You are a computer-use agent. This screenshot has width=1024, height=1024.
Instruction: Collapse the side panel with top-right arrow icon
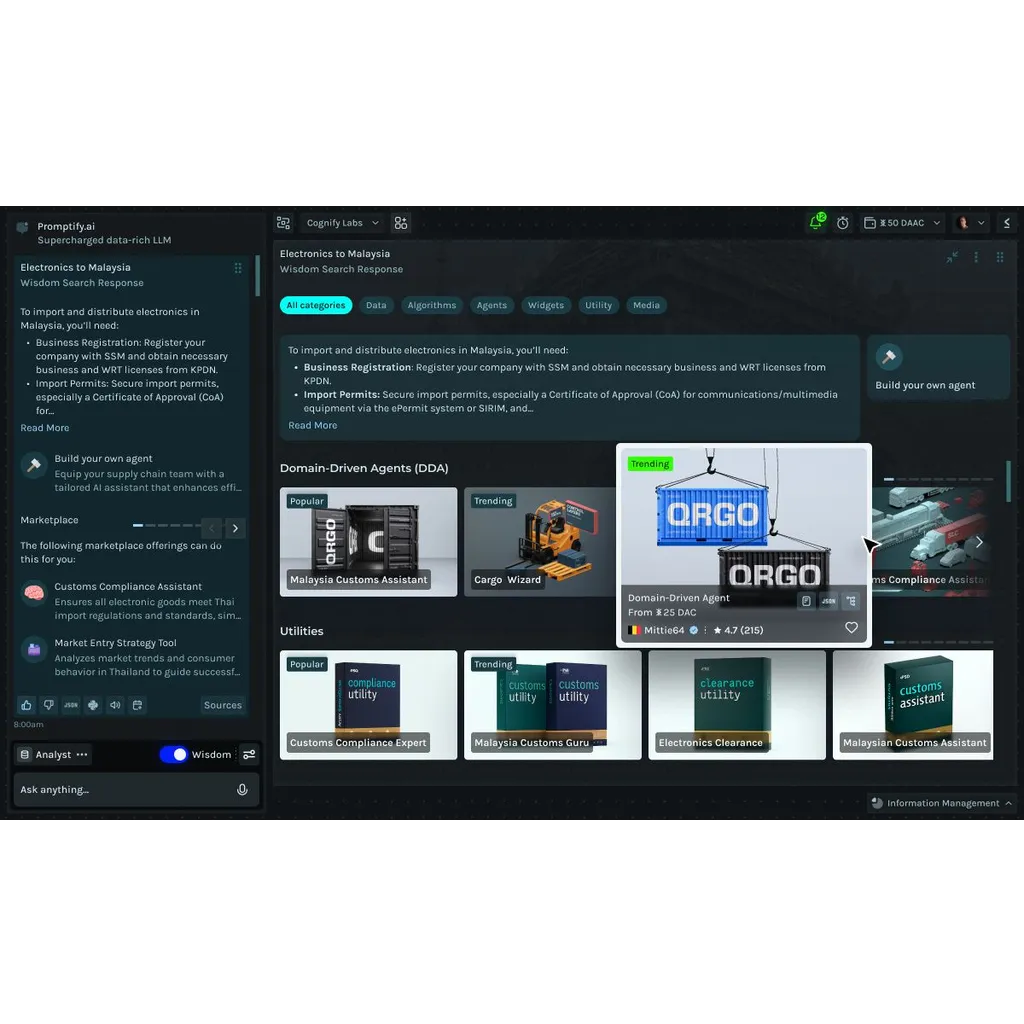click(x=1006, y=223)
